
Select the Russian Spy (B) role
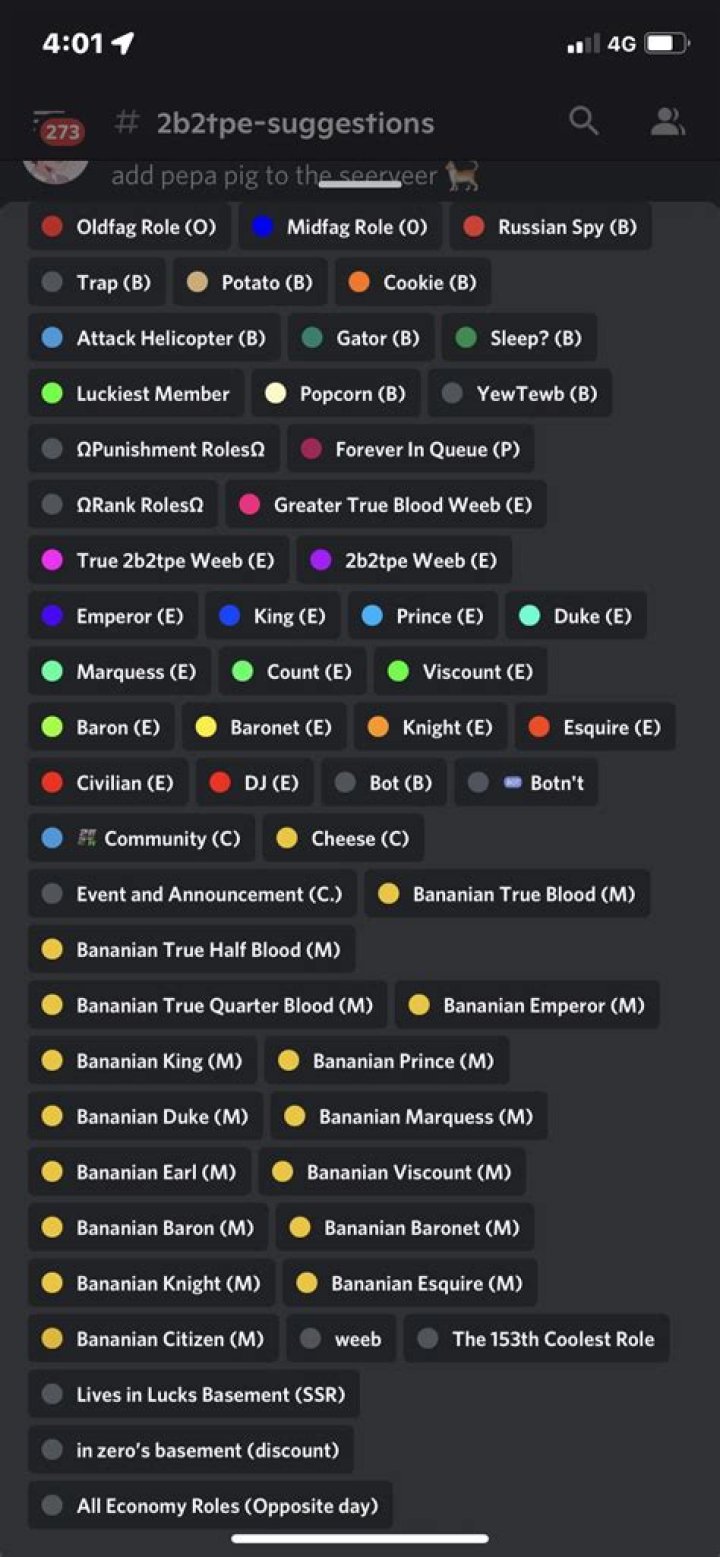551,227
